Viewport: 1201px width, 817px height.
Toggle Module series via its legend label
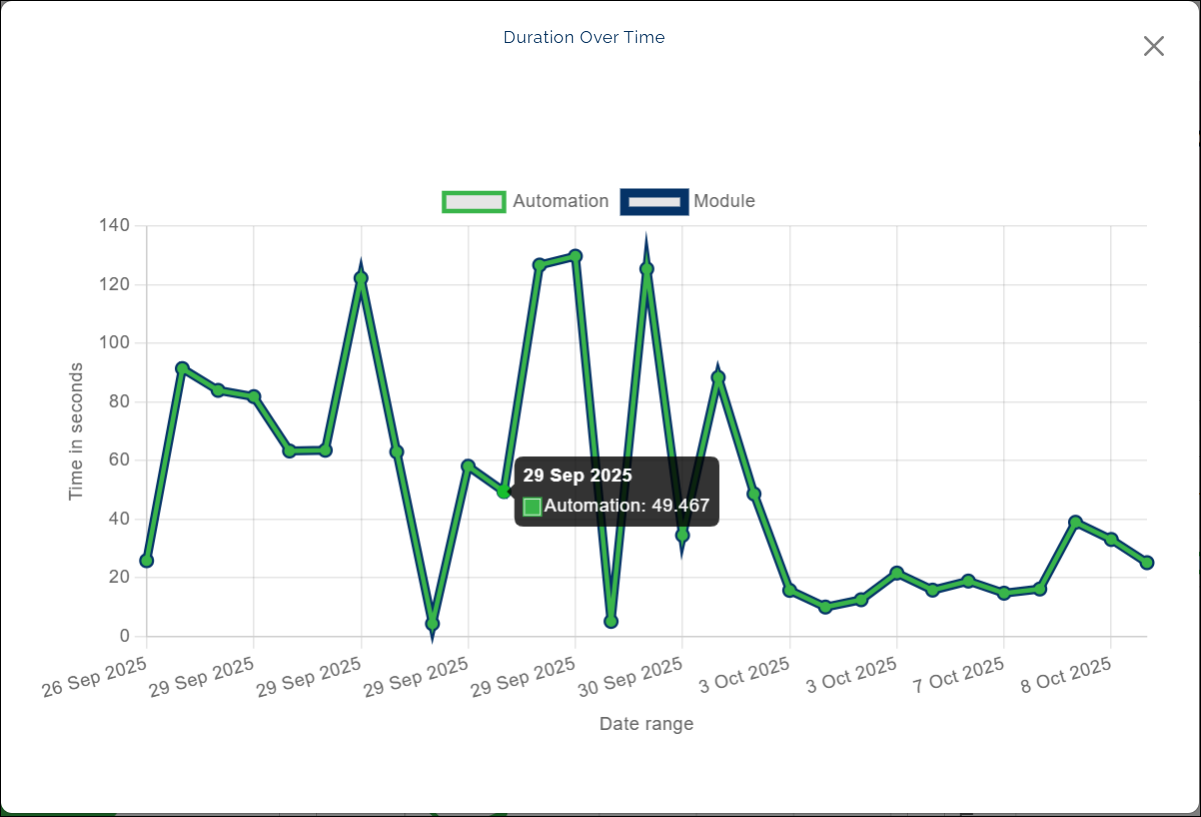(724, 201)
